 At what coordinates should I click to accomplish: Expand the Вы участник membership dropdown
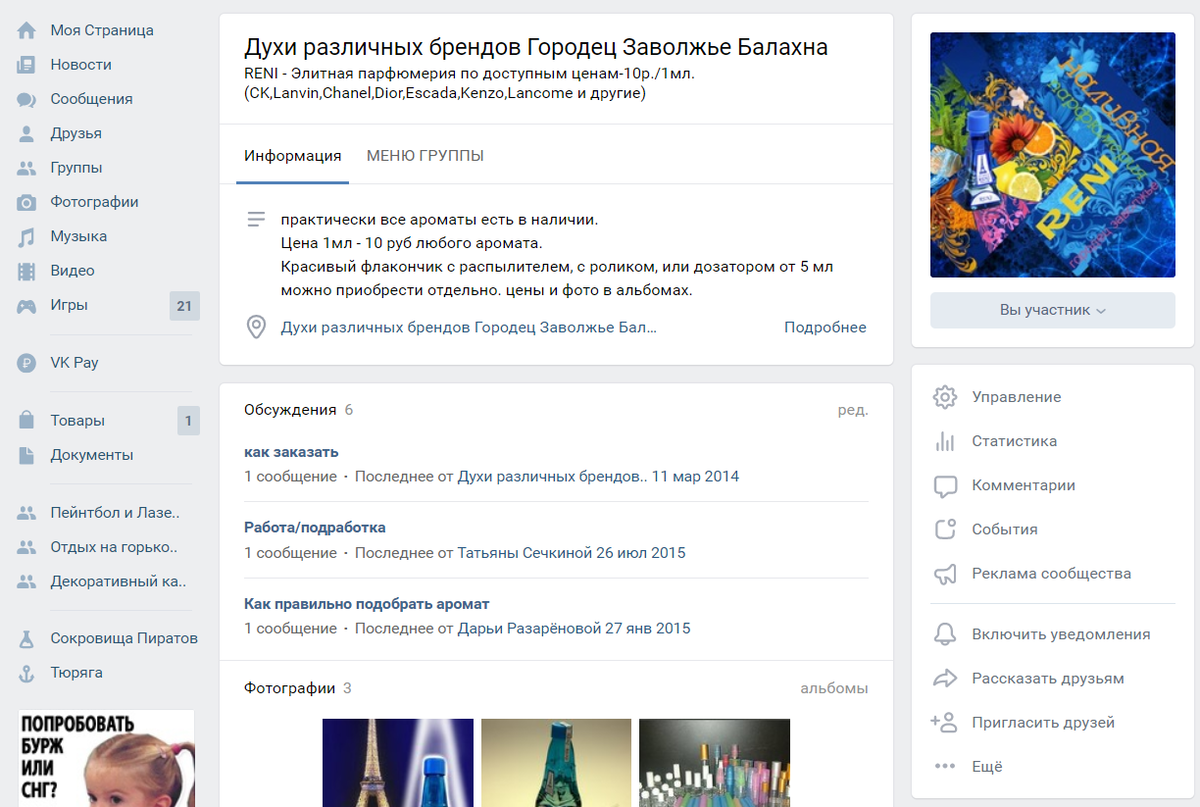pyautogui.click(x=1052, y=310)
